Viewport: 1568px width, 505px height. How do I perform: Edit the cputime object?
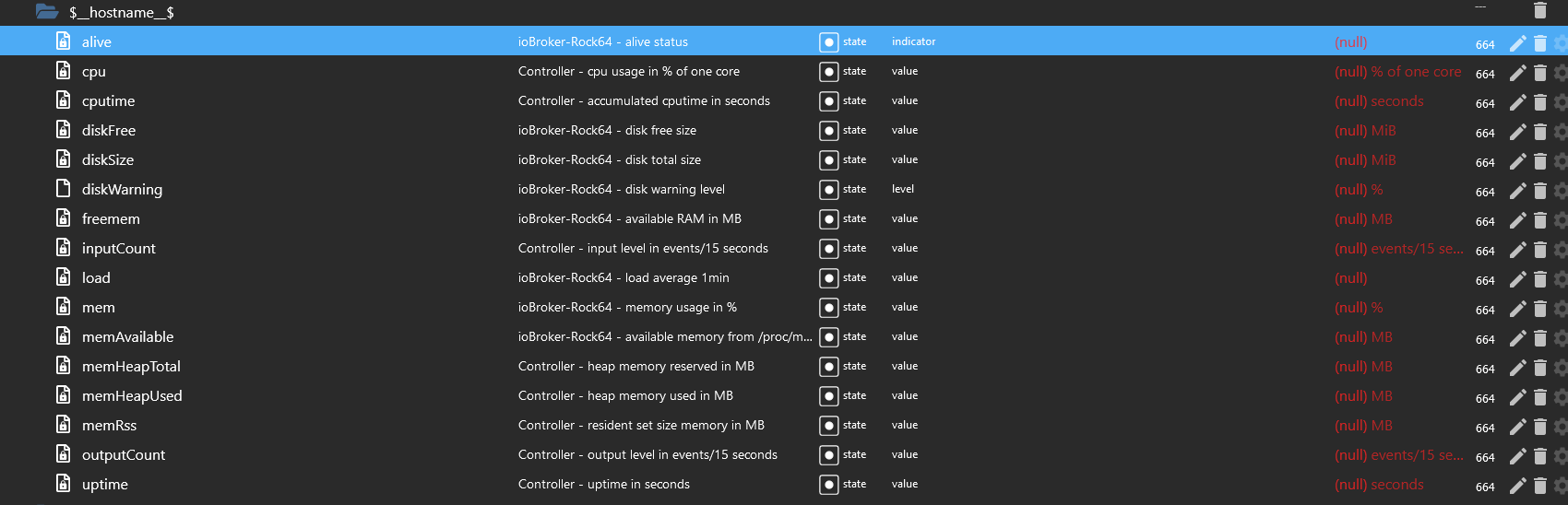[1517, 102]
